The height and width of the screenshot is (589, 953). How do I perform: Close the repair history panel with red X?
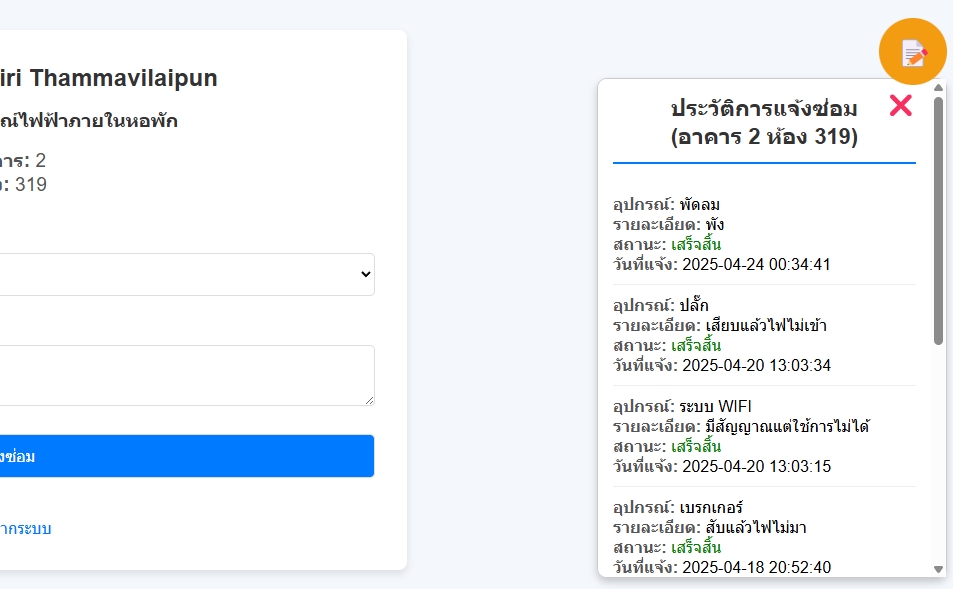[x=899, y=105]
